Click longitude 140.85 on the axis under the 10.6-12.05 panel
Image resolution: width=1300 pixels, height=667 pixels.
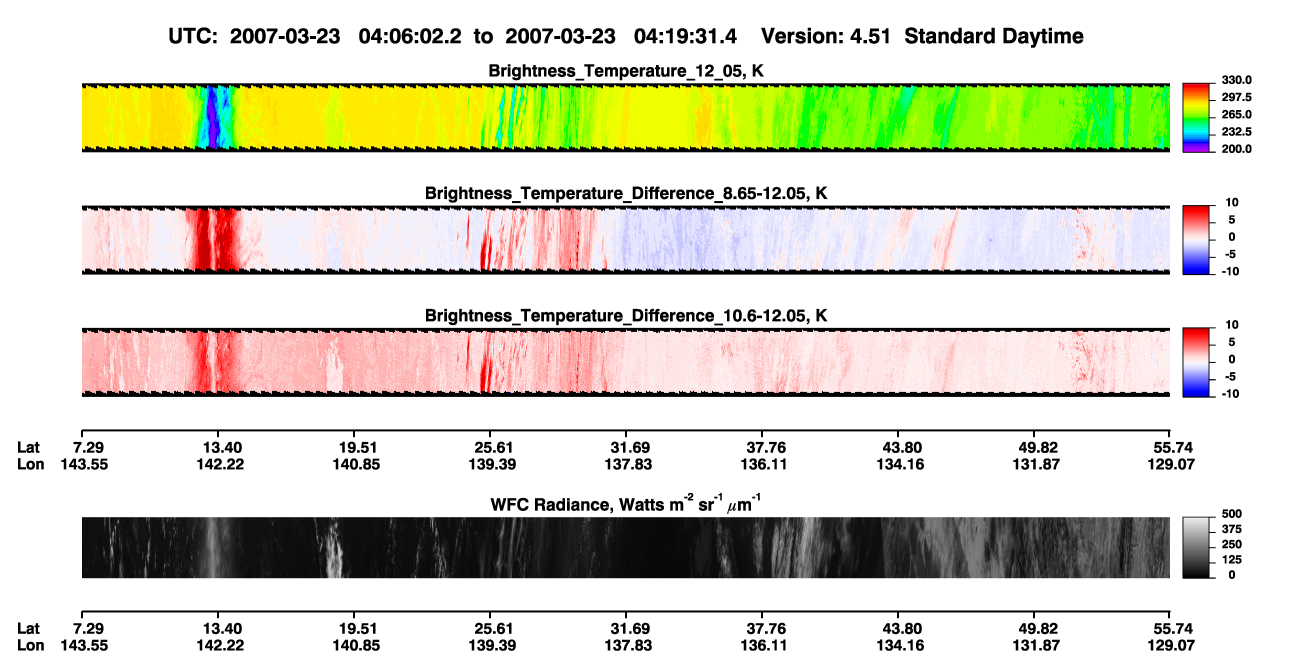point(357,464)
